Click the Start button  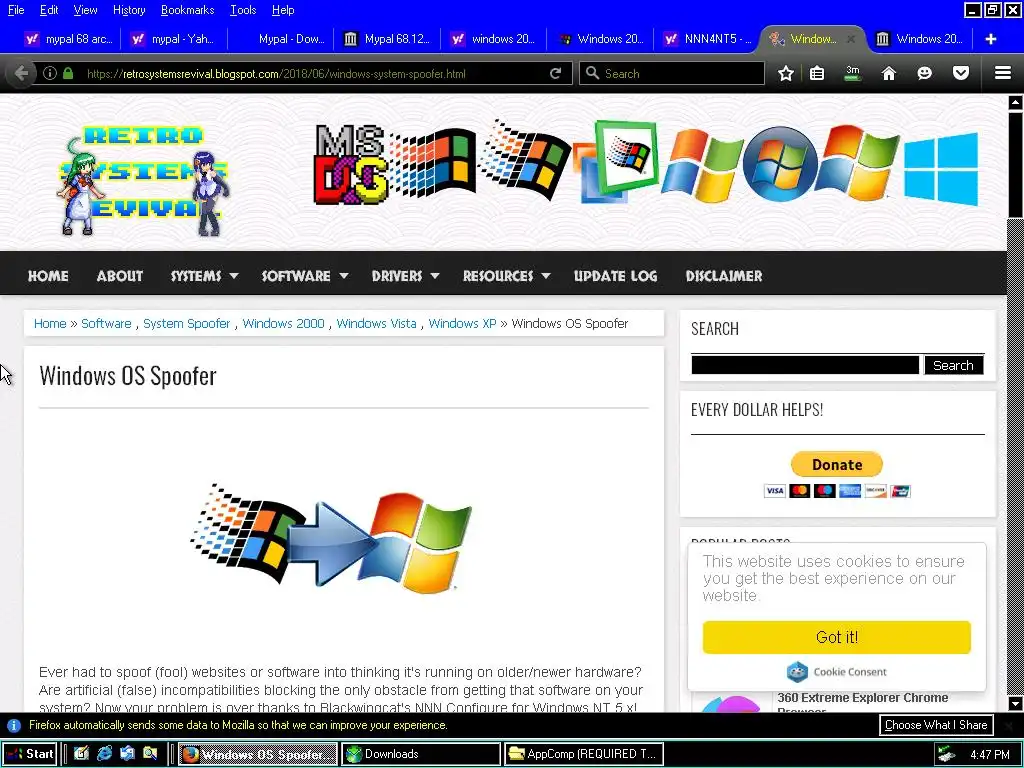30,754
